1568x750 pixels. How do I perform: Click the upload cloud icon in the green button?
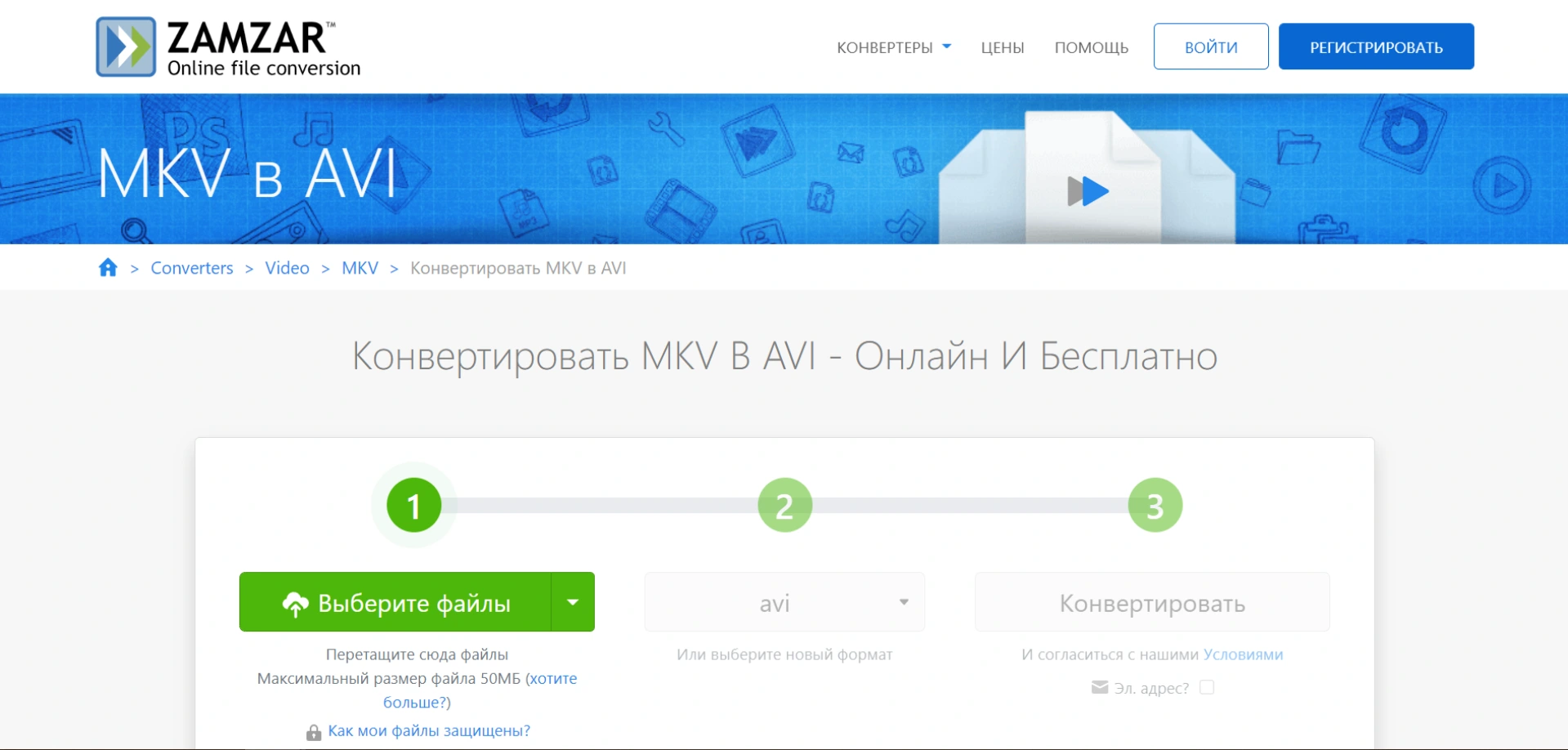(x=295, y=604)
